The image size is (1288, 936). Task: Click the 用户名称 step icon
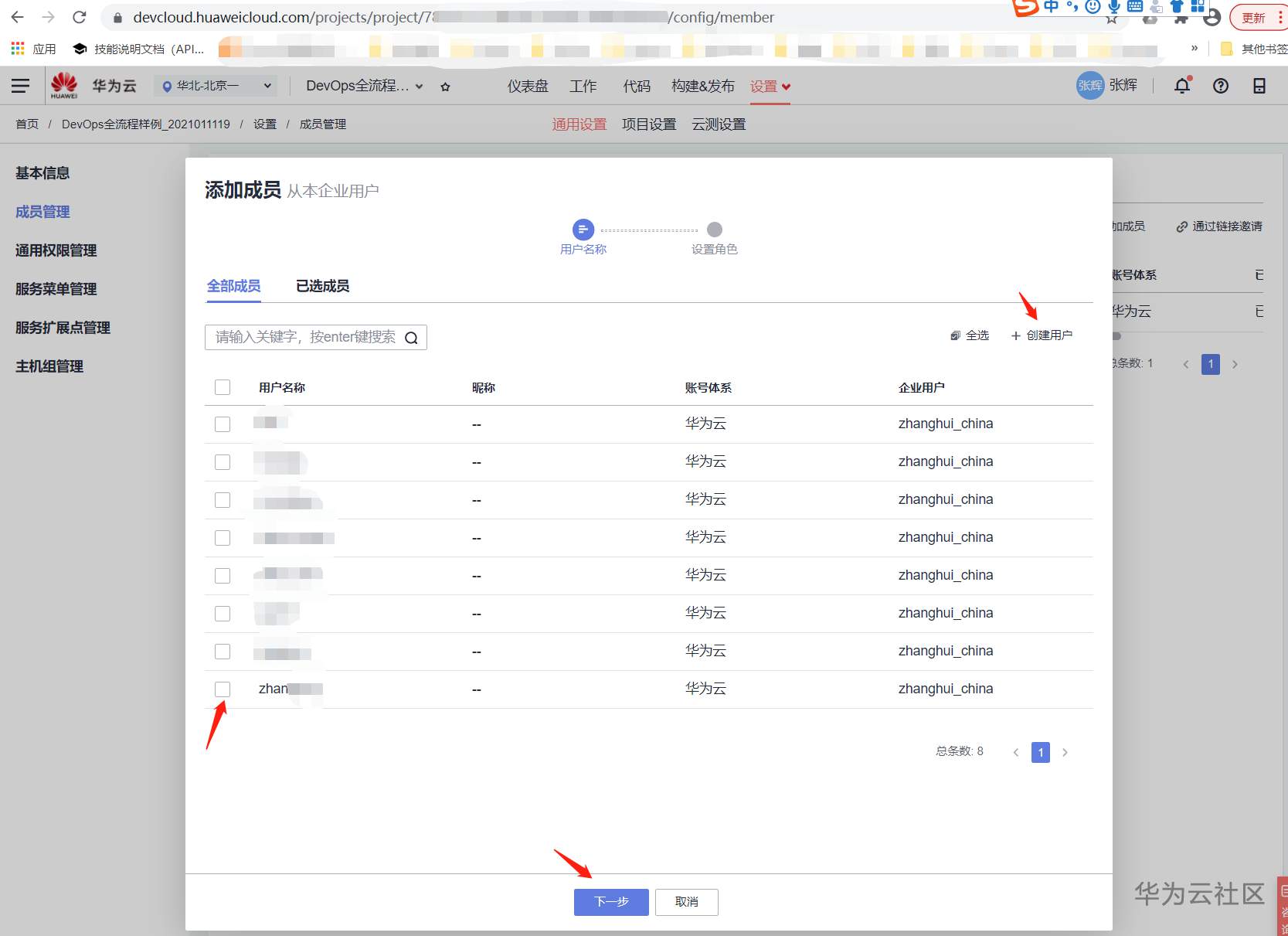click(x=583, y=230)
